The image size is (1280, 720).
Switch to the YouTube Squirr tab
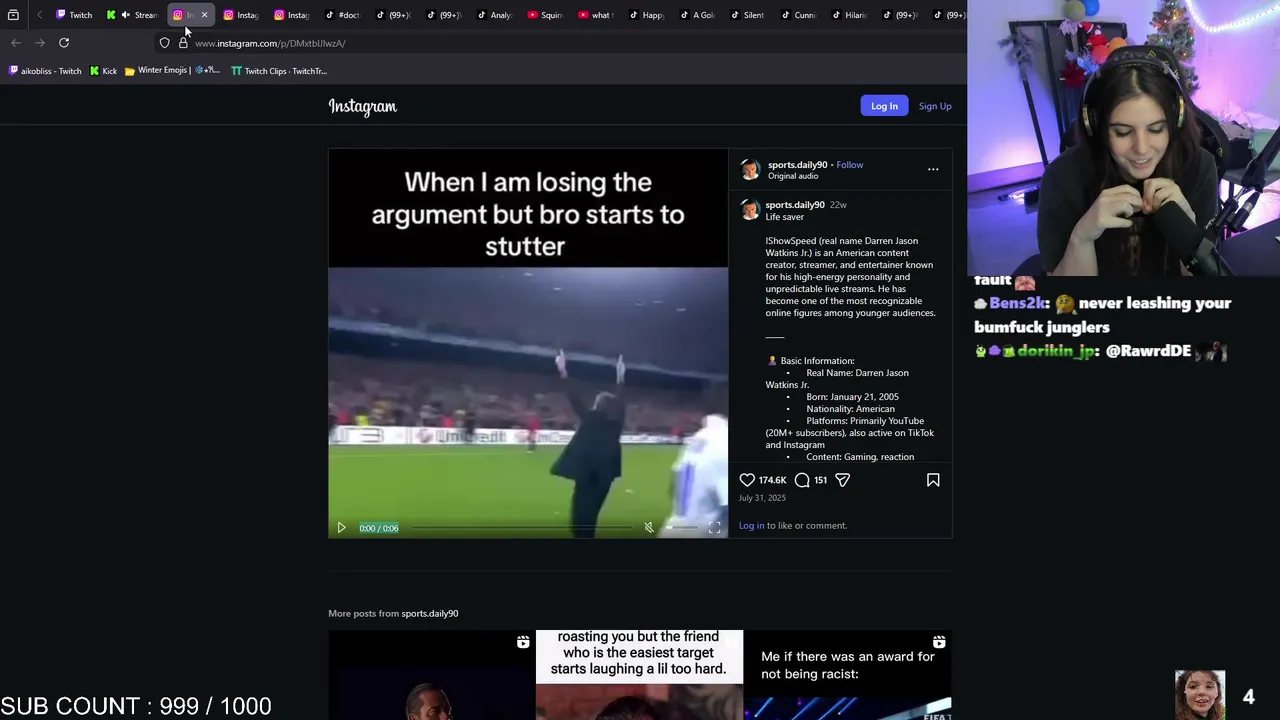tap(545, 15)
